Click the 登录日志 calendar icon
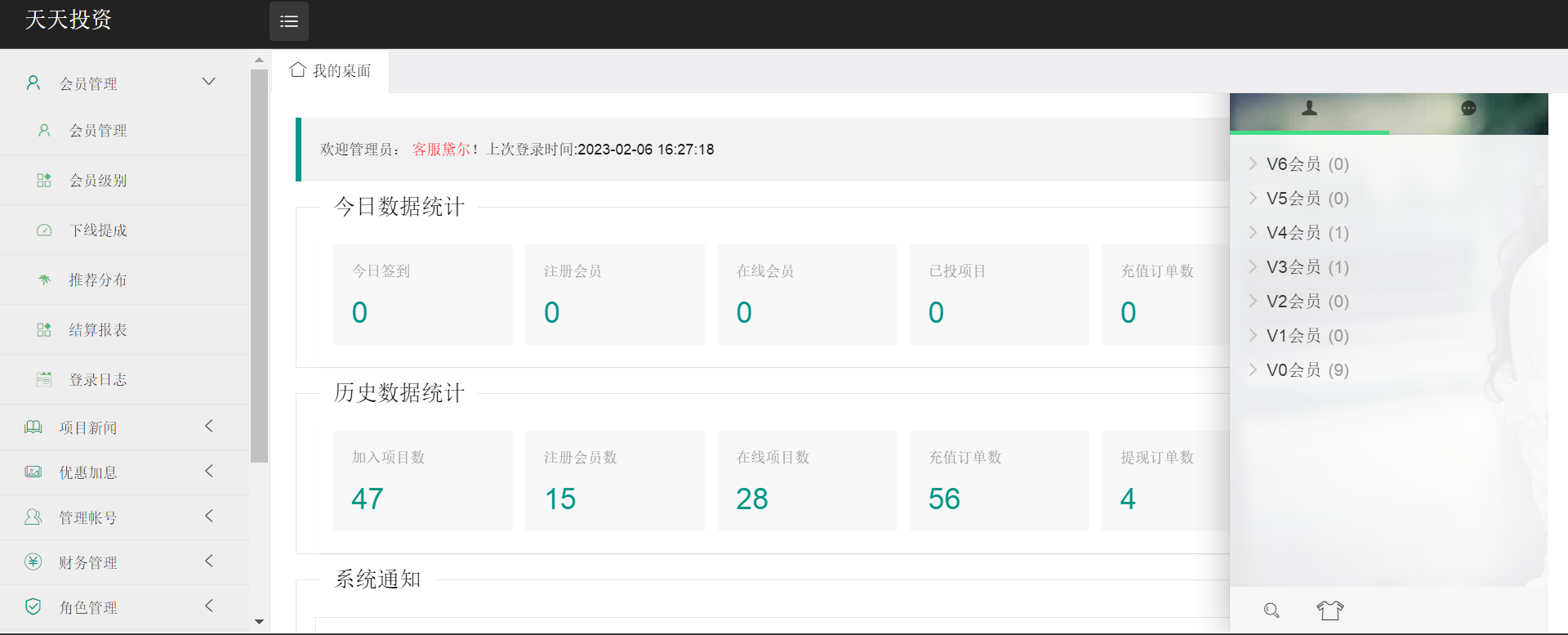Screen dimensions: 1568x635 (x=44, y=379)
